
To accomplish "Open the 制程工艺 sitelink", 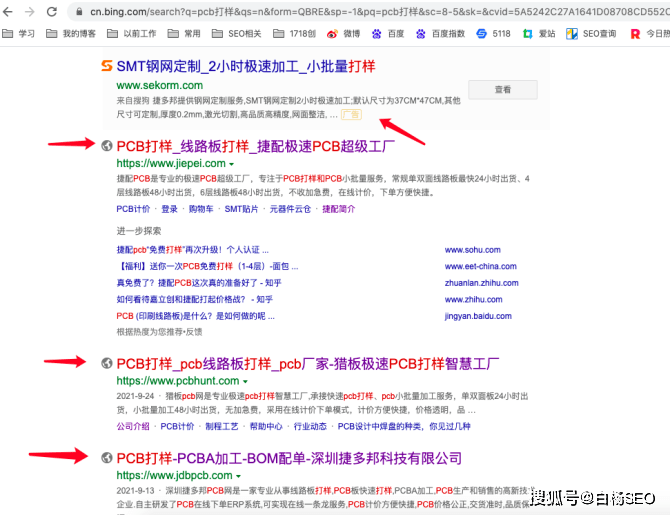I will [x=222, y=426].
